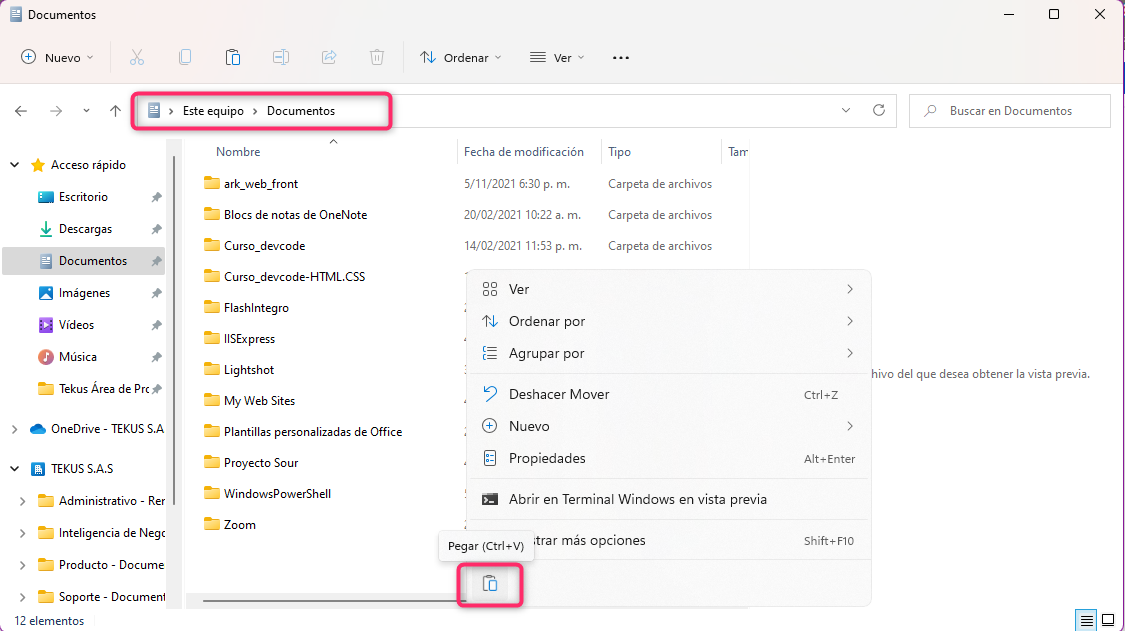The width and height of the screenshot is (1125, 631).
Task: Click the Copy icon in toolbar
Action: coord(185,58)
